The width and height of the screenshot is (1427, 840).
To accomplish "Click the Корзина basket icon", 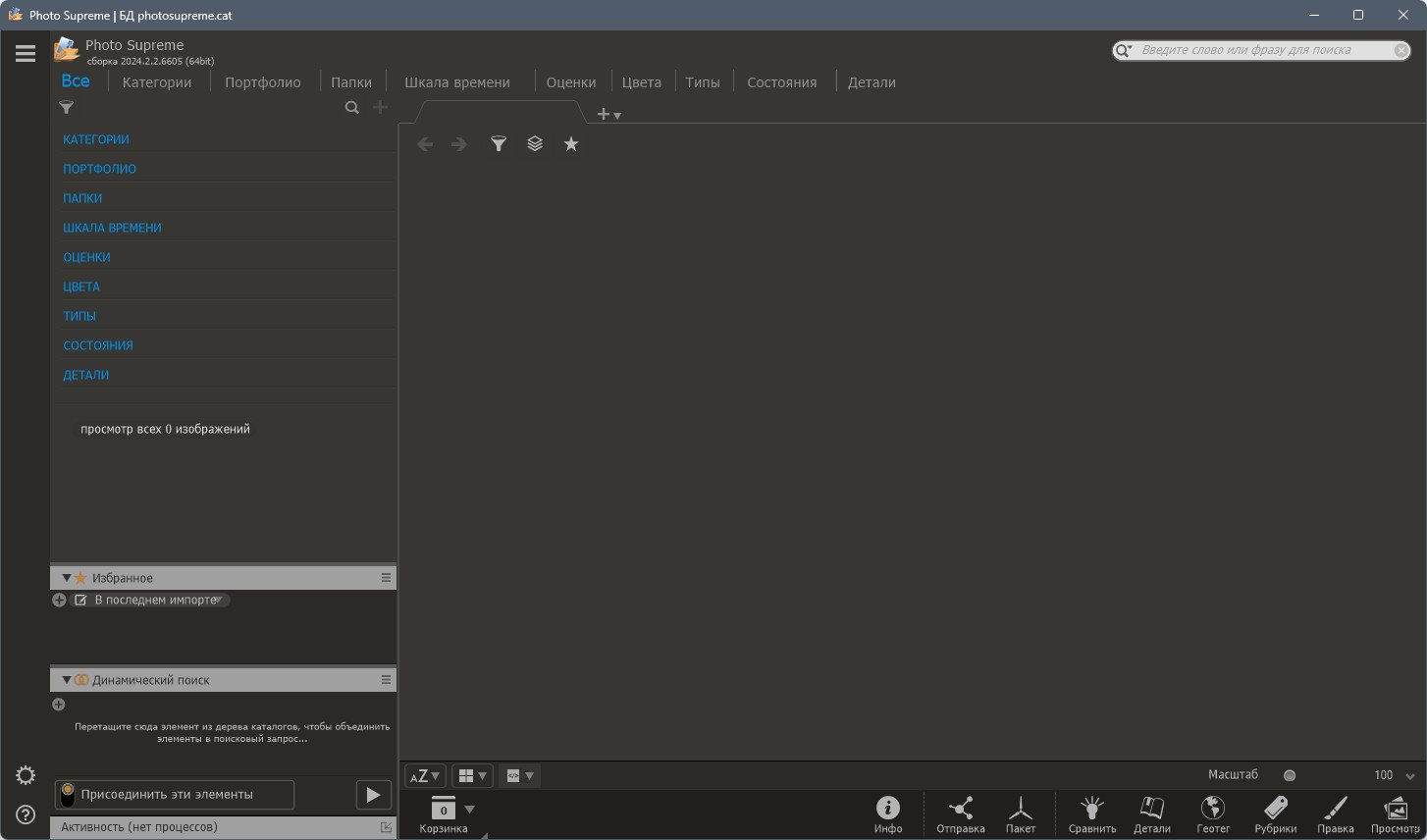I will tap(444, 809).
